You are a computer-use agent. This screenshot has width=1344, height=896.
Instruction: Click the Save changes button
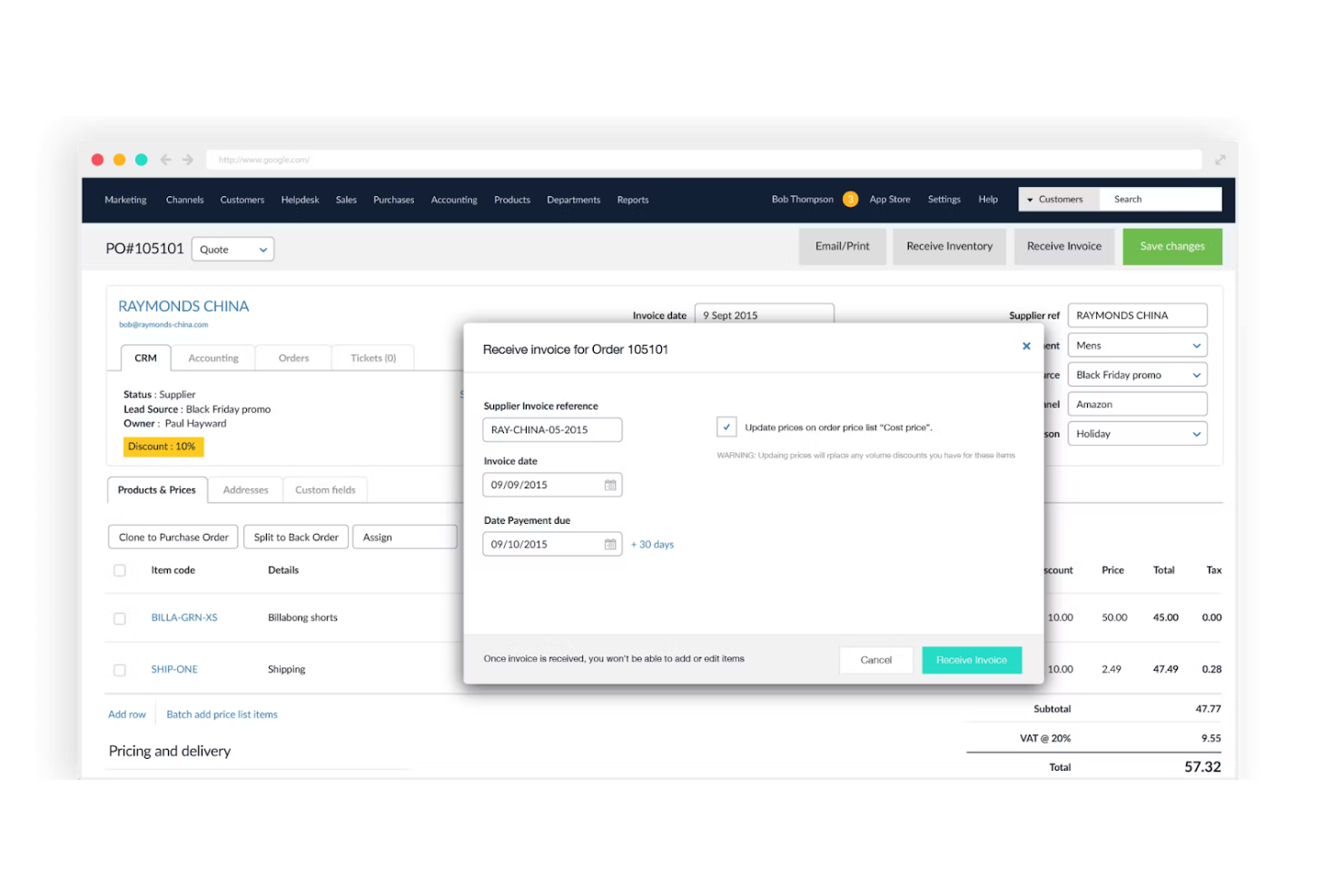click(1171, 246)
